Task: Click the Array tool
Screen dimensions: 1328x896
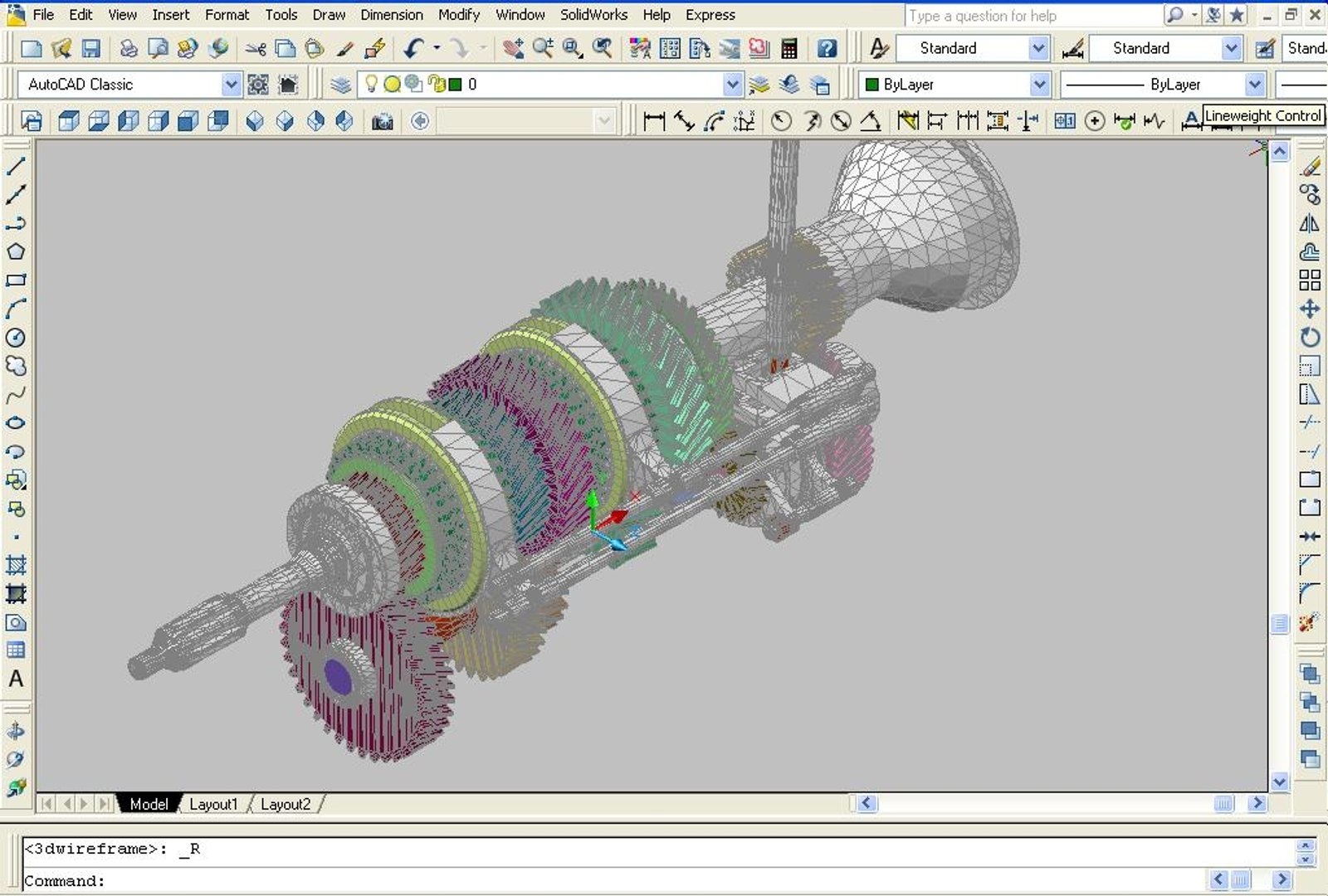Action: click(x=1310, y=280)
